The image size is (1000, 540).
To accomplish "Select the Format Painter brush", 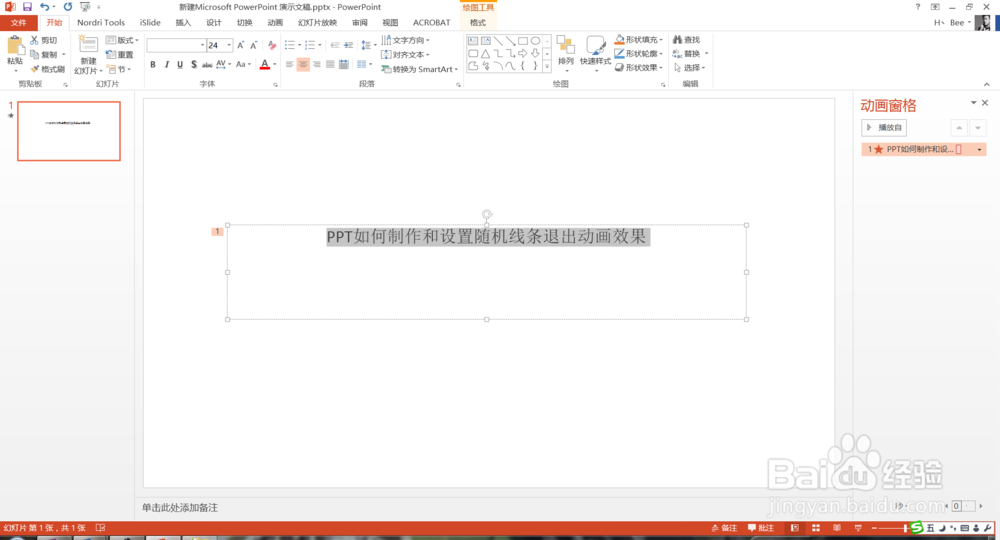I will [48, 69].
